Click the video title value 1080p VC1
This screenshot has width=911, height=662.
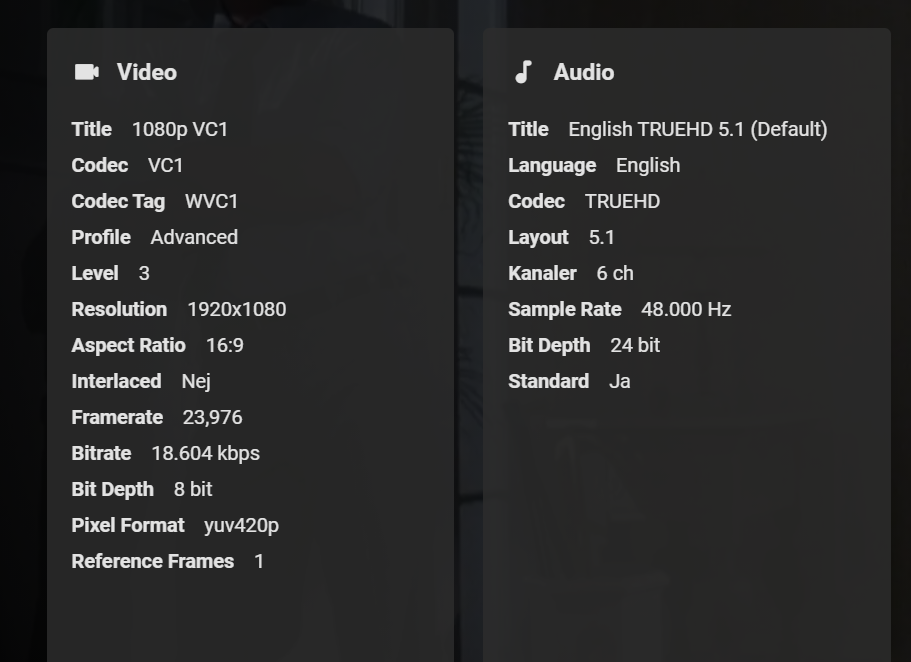[180, 129]
